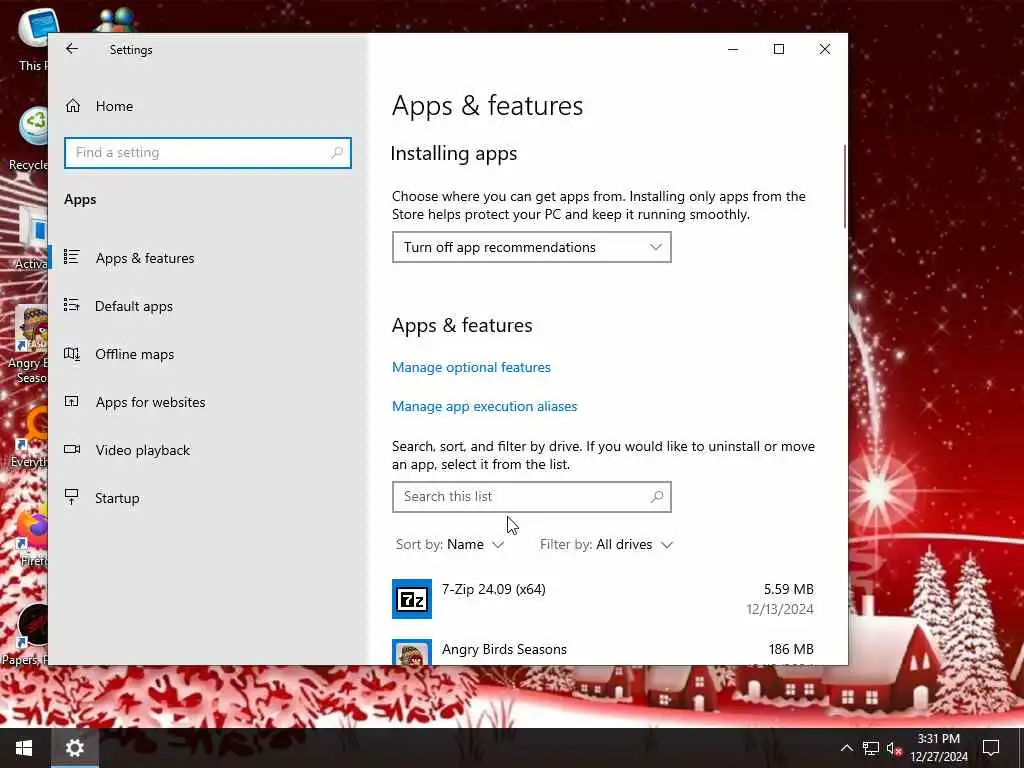This screenshot has width=1024, height=768.
Task: Open Manage optional features link
Action: coord(471,367)
